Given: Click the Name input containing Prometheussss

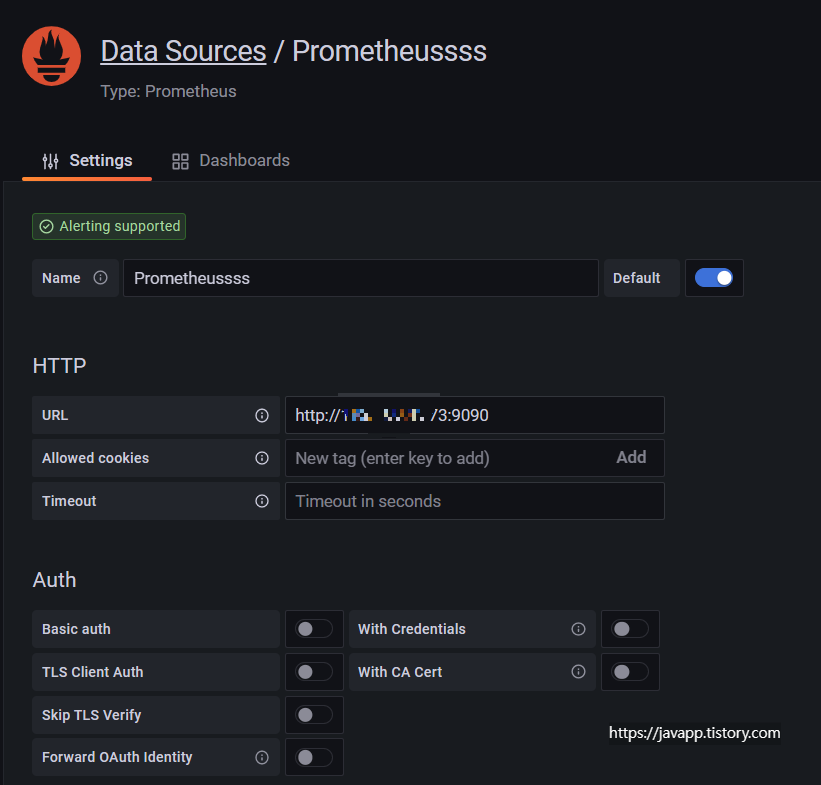Looking at the screenshot, I should pyautogui.click(x=360, y=278).
